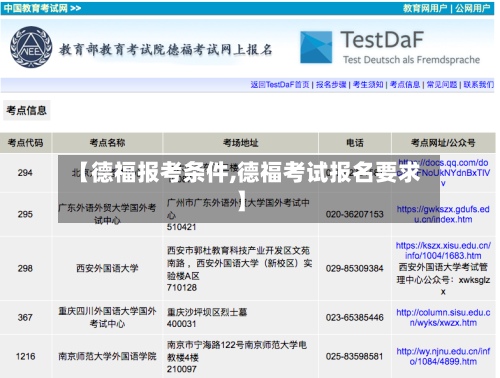Click the 考点网址/公众号 column header
Viewport: 500px width, 378px height.
tap(443, 143)
